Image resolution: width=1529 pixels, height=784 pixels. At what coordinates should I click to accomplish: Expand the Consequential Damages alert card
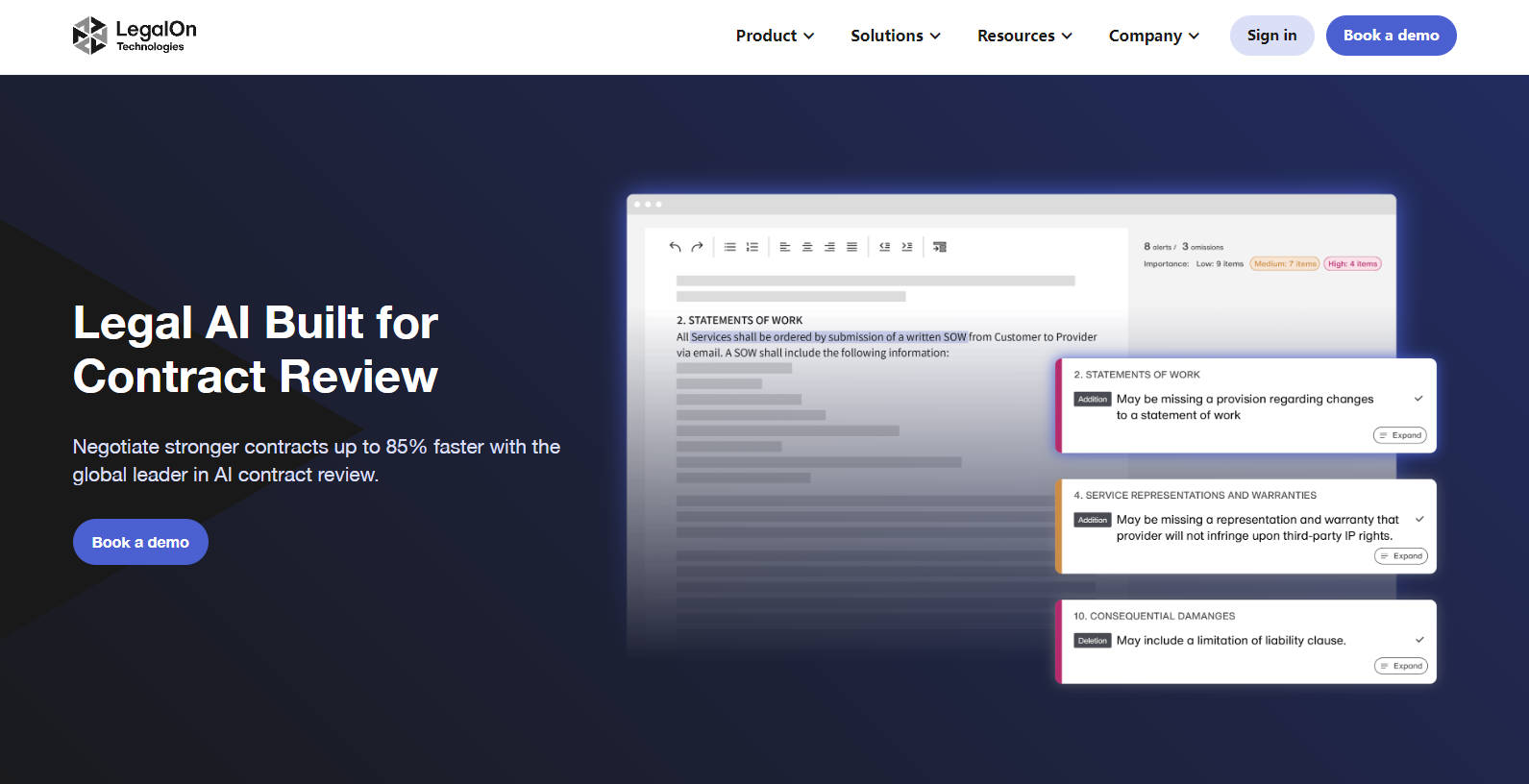(1401, 666)
